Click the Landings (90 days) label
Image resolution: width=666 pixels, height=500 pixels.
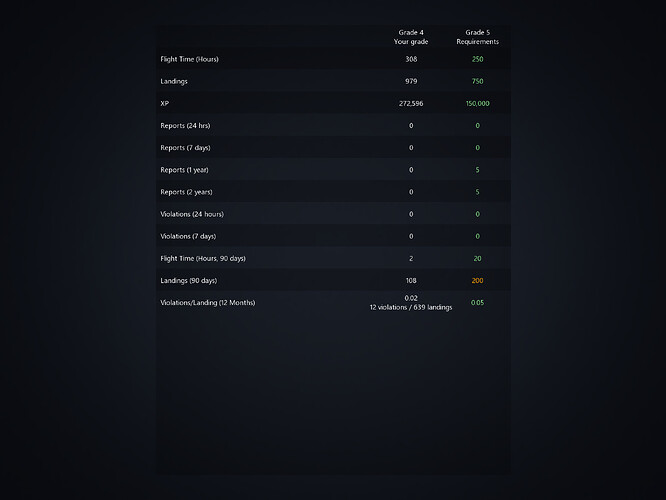pyautogui.click(x=188, y=280)
